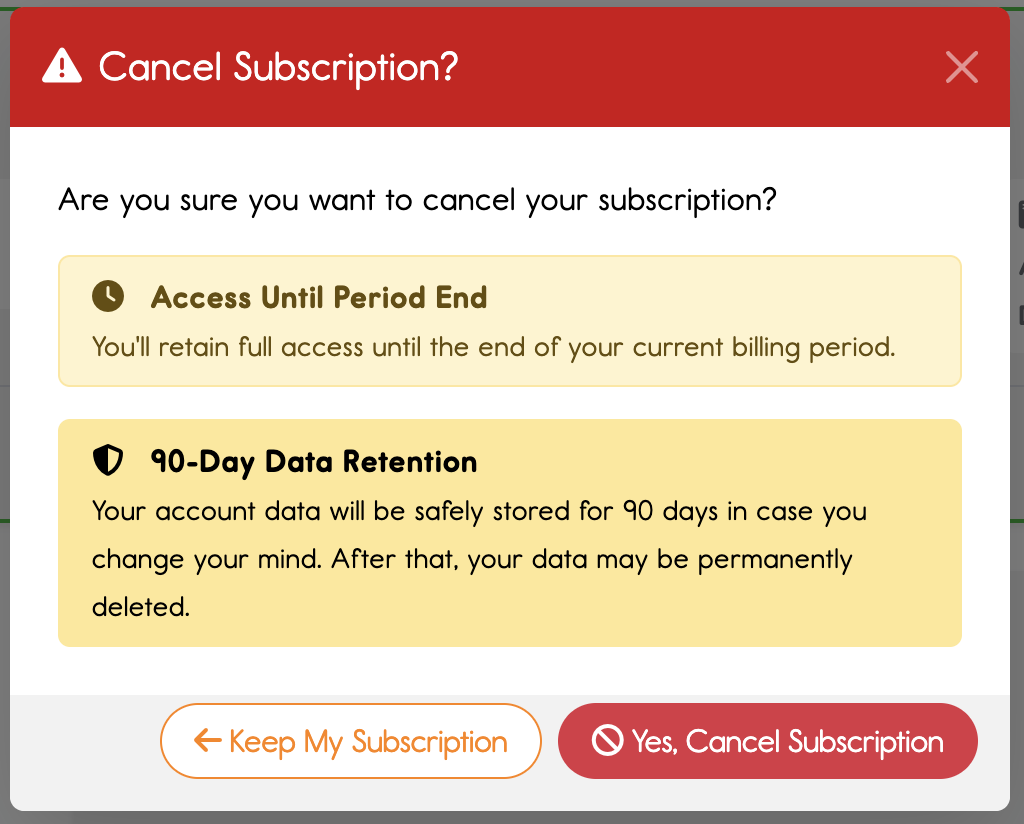The image size is (1024, 824).
Task: Click the confirmation question text
Action: [417, 199]
